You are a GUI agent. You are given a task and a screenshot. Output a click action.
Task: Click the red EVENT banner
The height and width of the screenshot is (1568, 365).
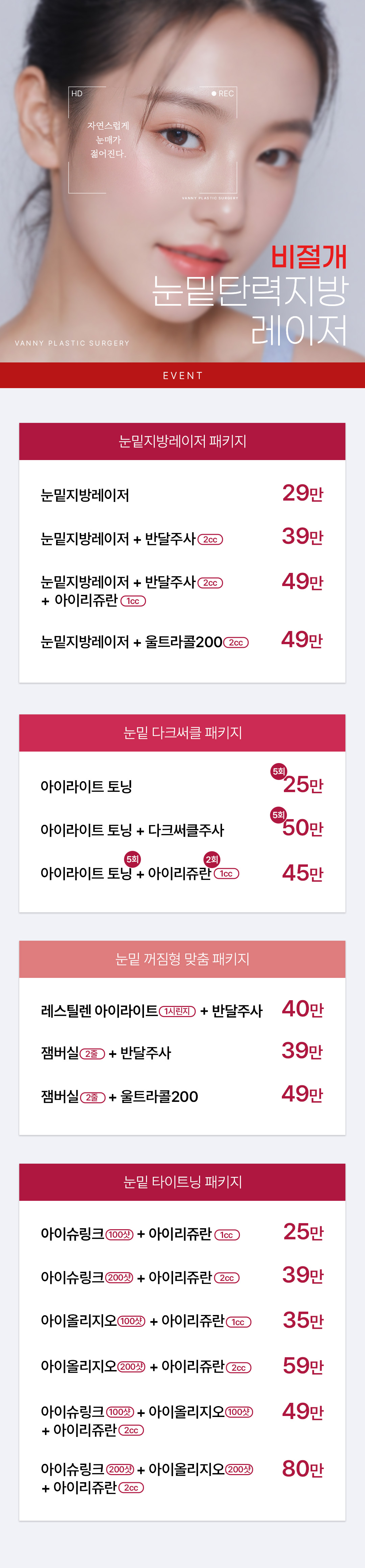point(182,376)
